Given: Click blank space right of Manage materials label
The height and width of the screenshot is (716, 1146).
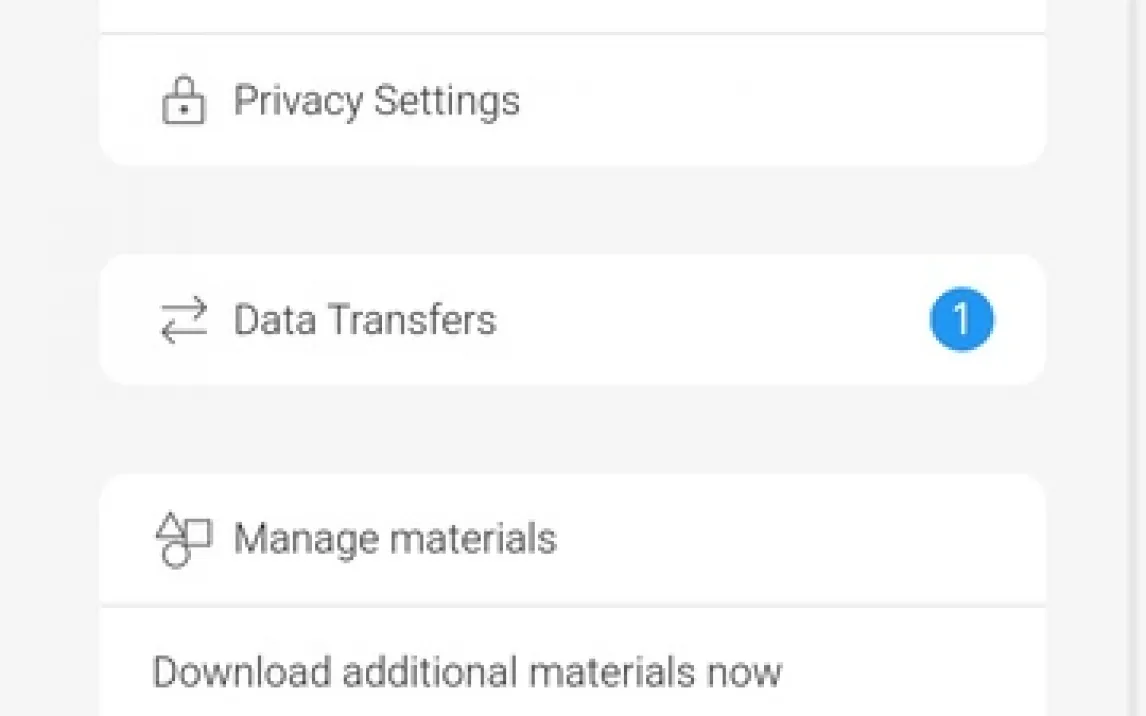Looking at the screenshot, I should 800,539.
